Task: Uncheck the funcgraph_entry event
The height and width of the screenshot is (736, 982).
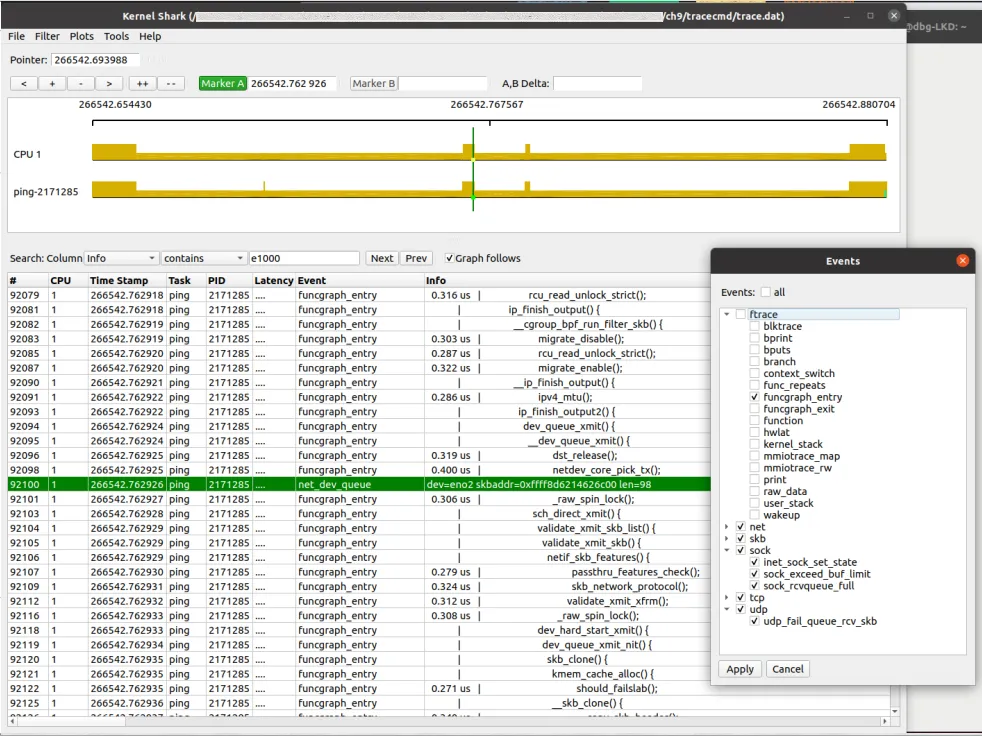Action: point(754,397)
